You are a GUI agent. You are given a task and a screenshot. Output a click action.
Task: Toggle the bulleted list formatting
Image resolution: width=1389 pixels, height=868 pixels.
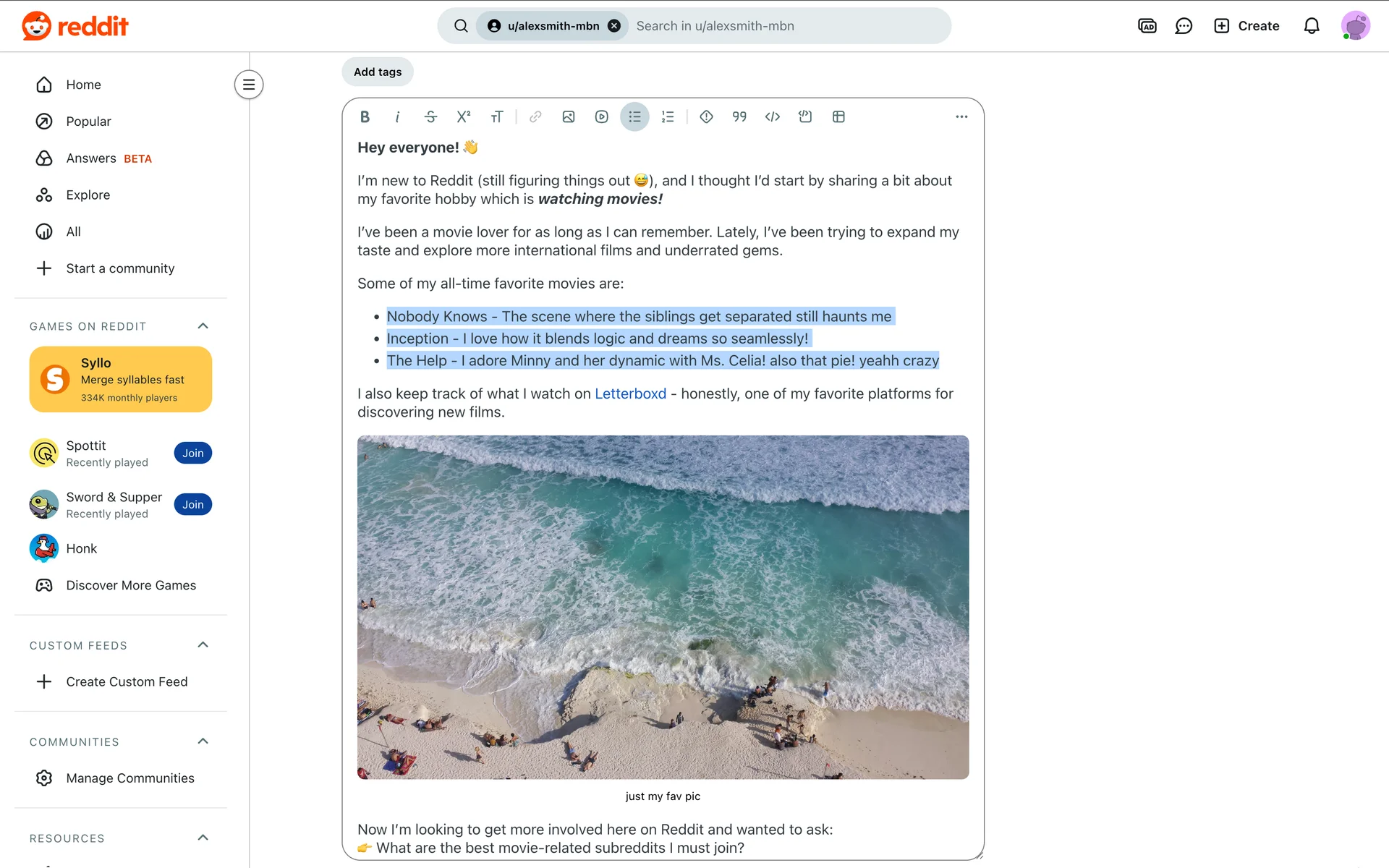click(634, 116)
